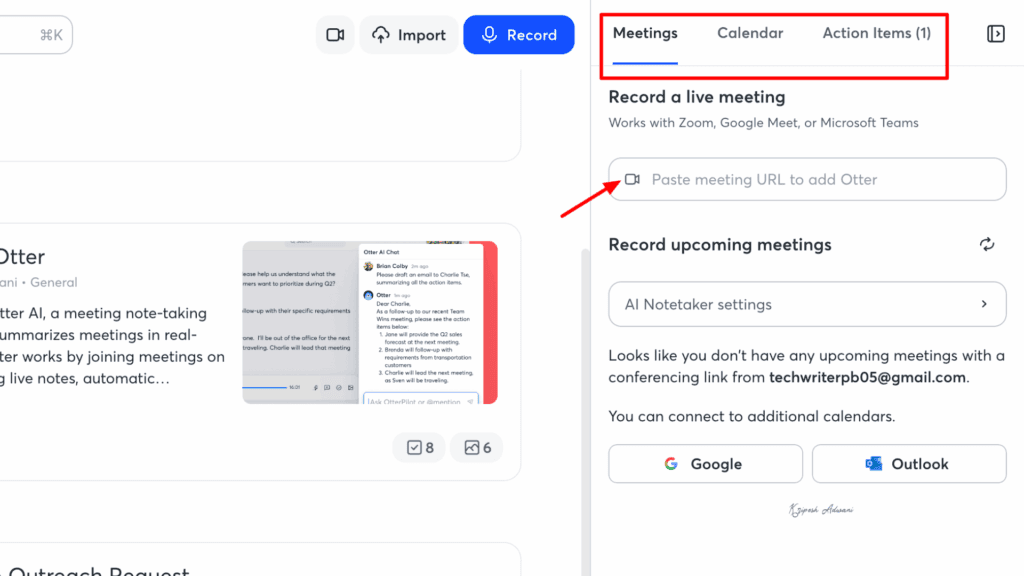Start recording with the blue Record button
The width and height of the screenshot is (1024, 576).
[x=519, y=35]
